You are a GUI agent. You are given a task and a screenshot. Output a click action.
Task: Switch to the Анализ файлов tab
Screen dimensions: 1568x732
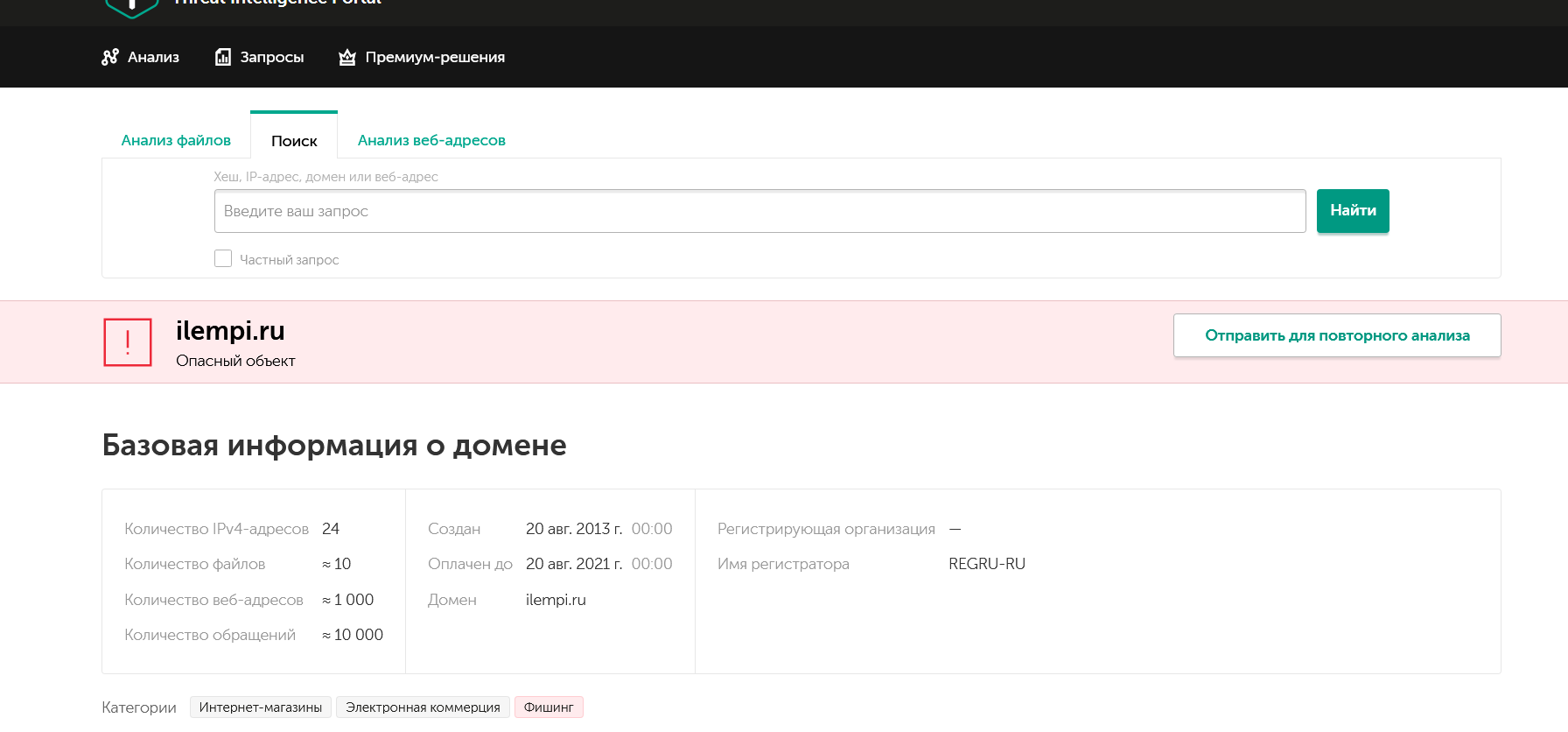pyautogui.click(x=176, y=140)
